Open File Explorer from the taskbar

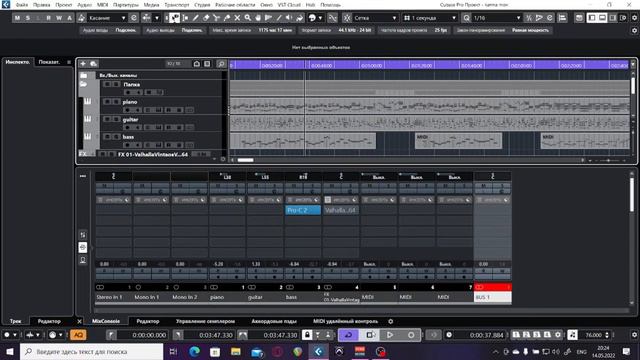tap(236, 351)
